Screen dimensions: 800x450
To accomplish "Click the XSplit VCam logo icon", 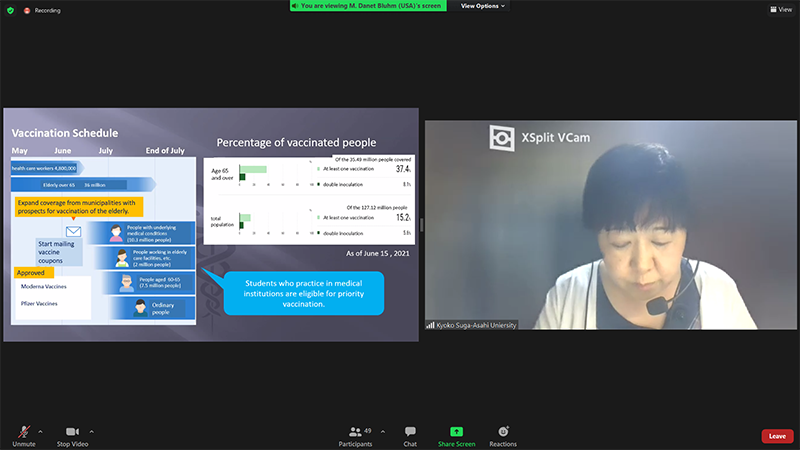I will click(502, 137).
